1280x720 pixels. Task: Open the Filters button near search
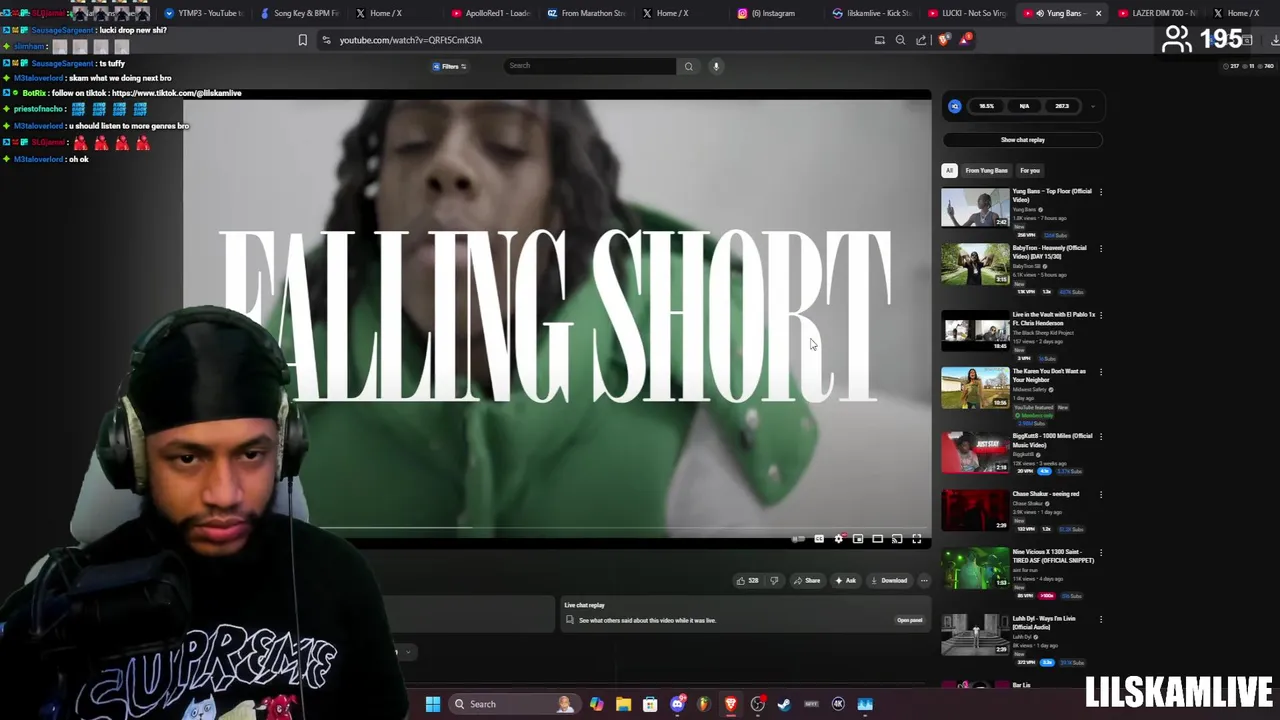point(450,66)
